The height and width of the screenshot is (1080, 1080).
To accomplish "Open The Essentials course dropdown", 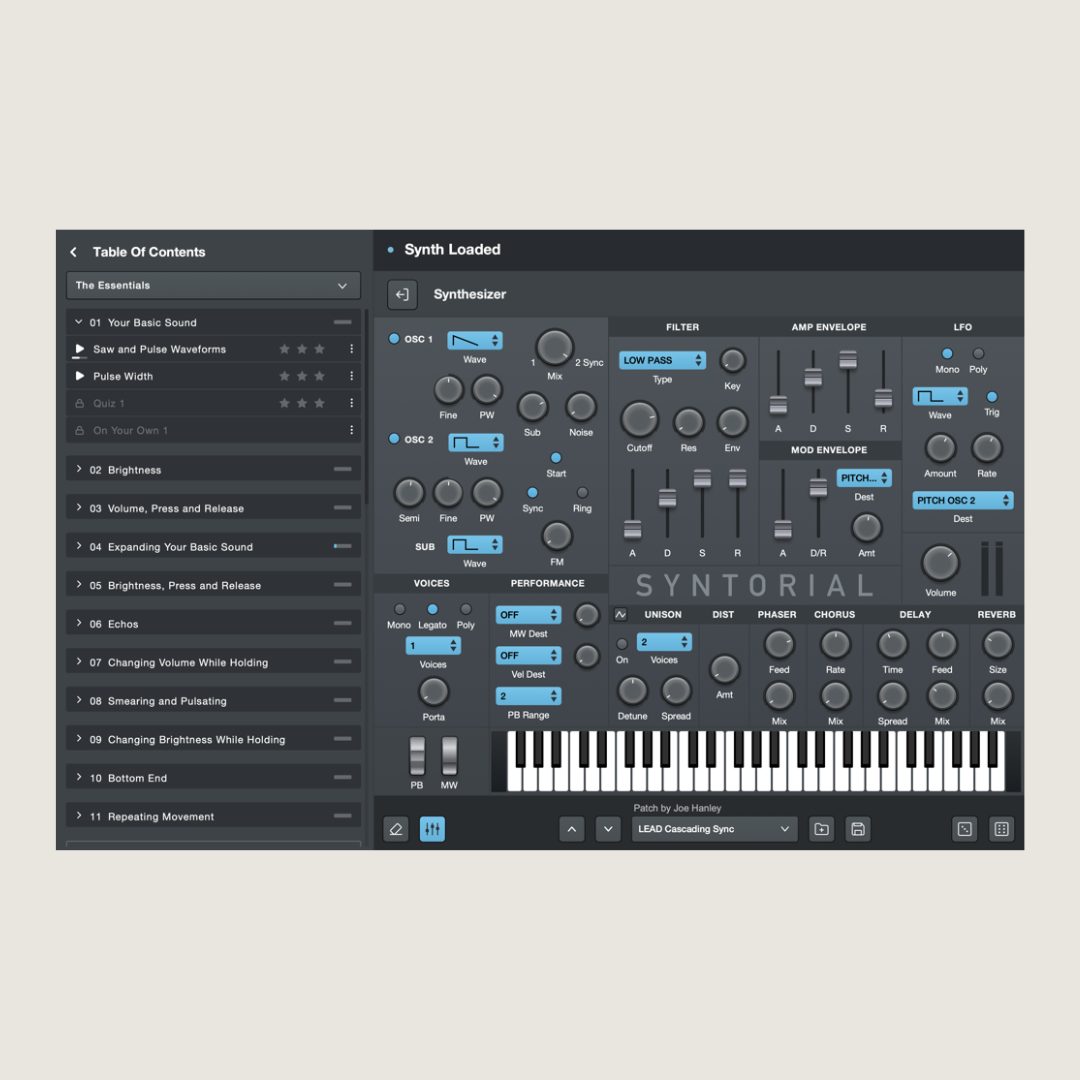I will point(214,286).
